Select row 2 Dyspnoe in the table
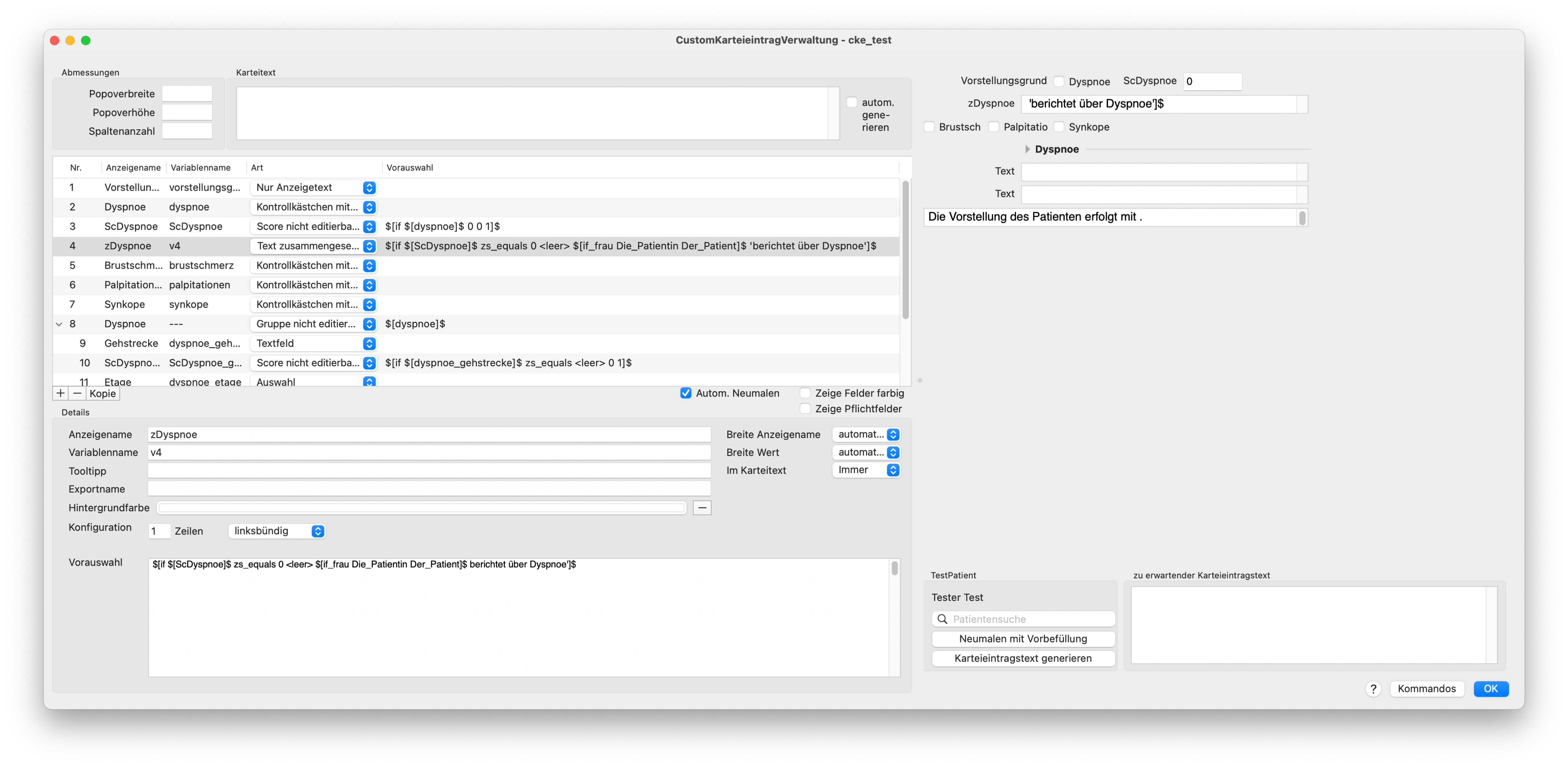 pyautogui.click(x=476, y=207)
